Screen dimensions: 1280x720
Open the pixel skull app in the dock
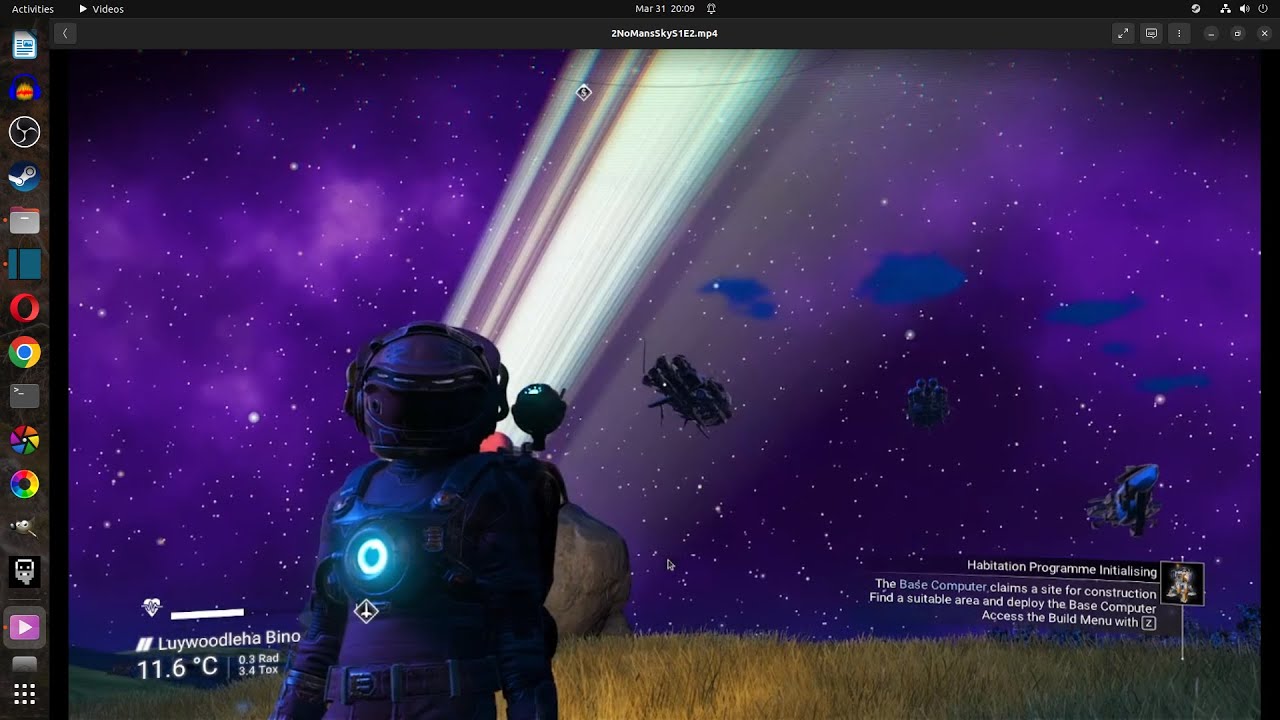25,572
